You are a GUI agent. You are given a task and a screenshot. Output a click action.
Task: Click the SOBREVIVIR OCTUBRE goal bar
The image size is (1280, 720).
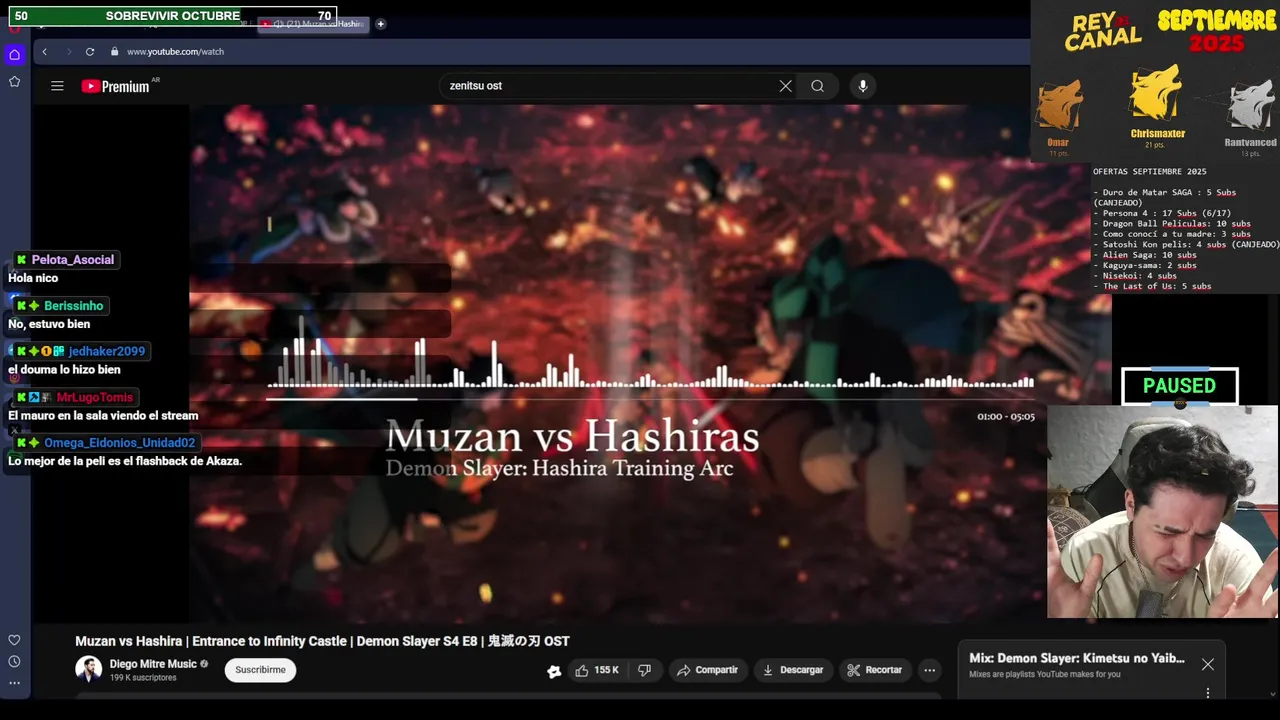pyautogui.click(x=173, y=16)
